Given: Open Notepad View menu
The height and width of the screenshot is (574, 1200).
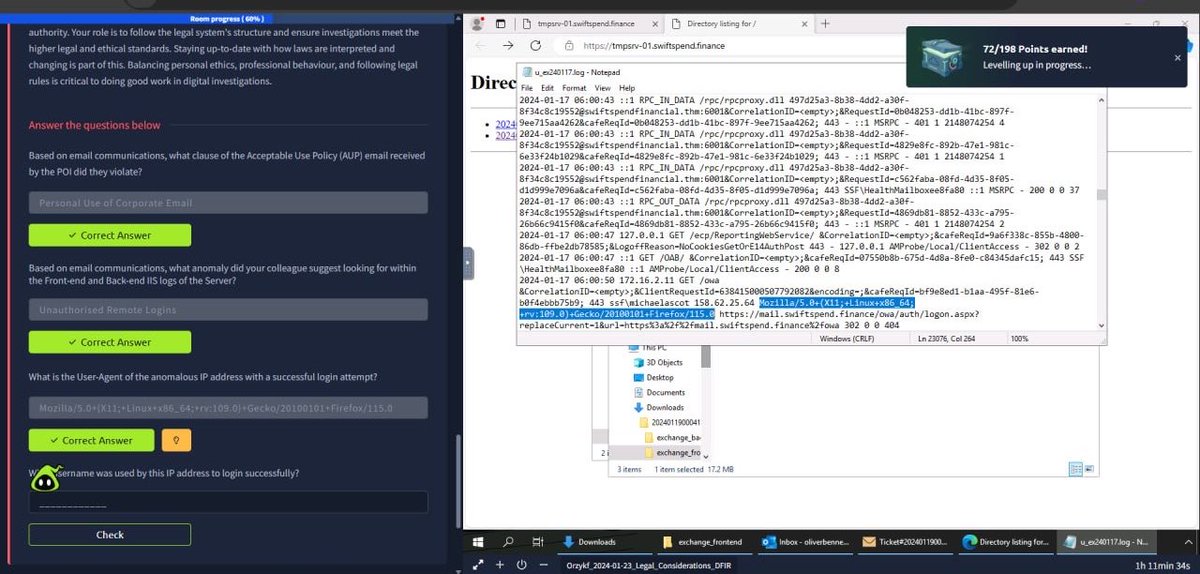Looking at the screenshot, I should (x=602, y=88).
